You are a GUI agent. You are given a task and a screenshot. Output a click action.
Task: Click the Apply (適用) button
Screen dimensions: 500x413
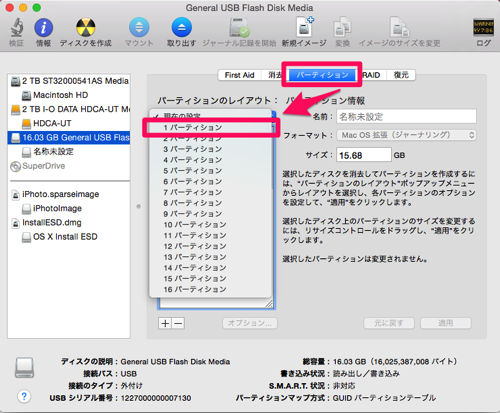446,323
